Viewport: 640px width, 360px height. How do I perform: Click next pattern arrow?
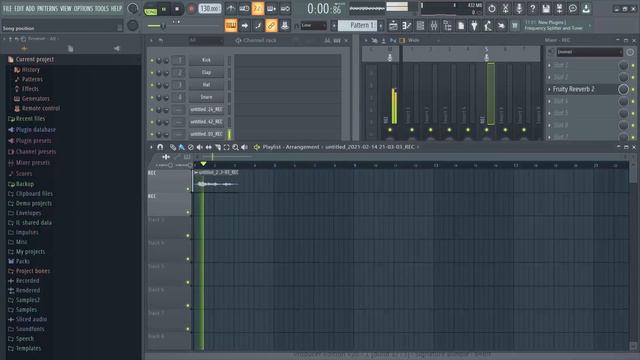(x=381, y=25)
